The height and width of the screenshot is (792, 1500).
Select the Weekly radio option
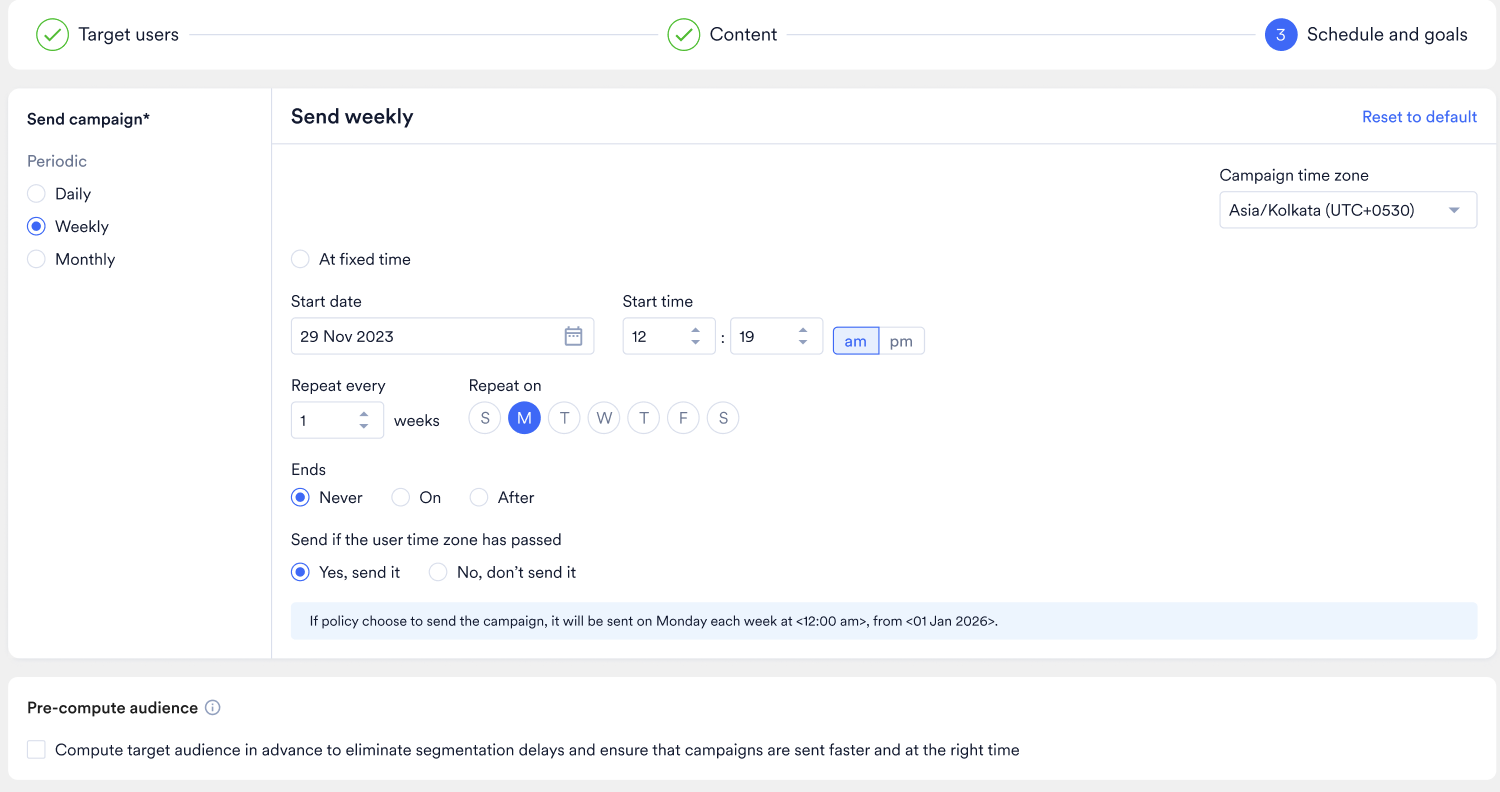point(36,227)
